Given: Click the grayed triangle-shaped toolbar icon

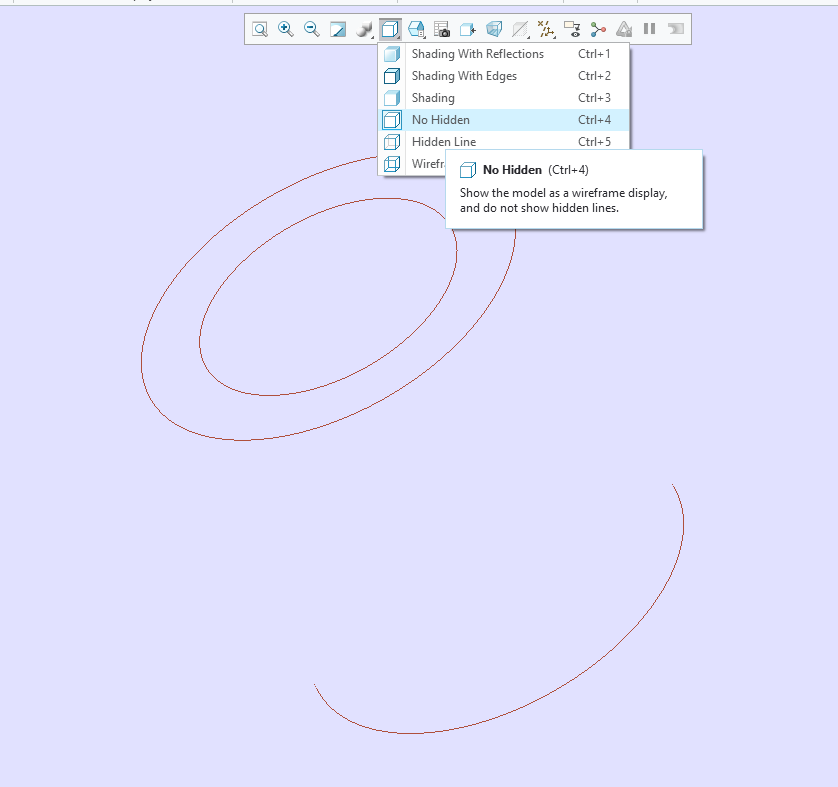Looking at the screenshot, I should pos(624,29).
